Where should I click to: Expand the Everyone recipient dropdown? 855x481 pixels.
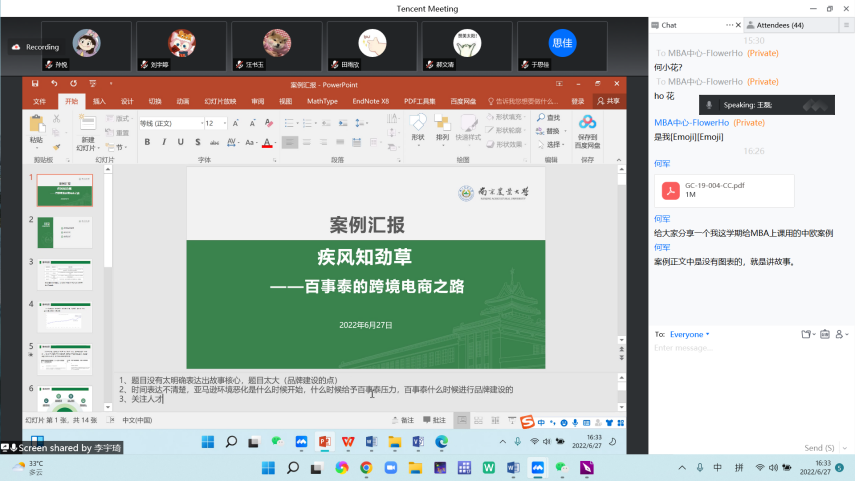pos(689,334)
